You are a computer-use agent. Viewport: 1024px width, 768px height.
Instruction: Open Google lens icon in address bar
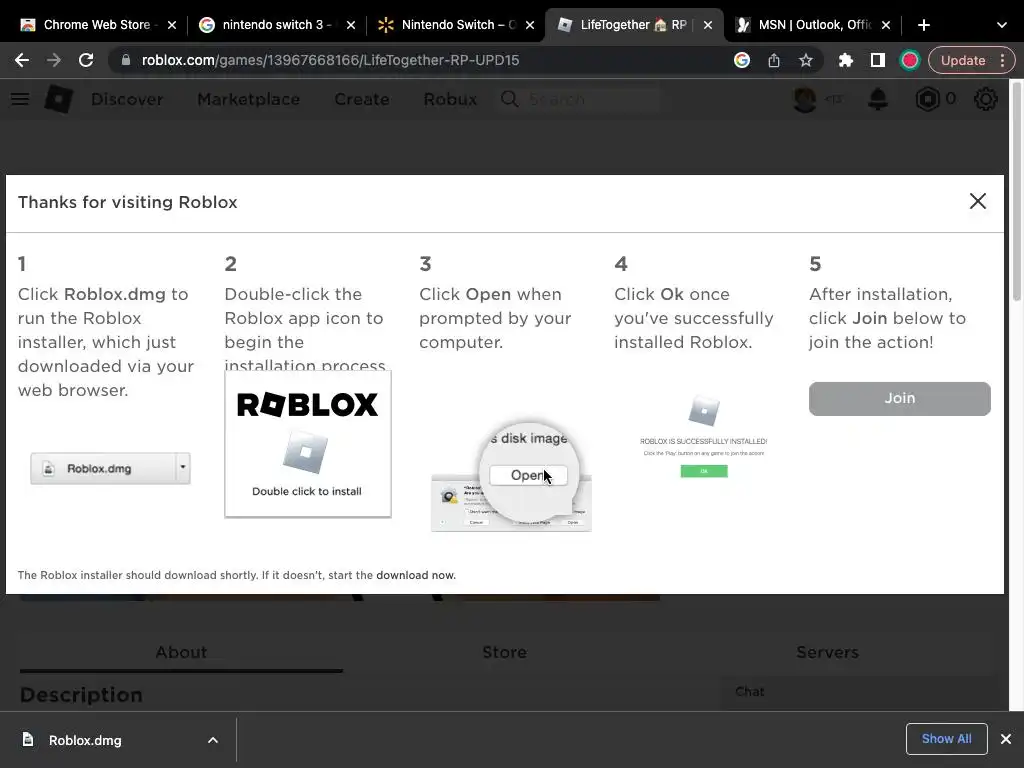[742, 60]
